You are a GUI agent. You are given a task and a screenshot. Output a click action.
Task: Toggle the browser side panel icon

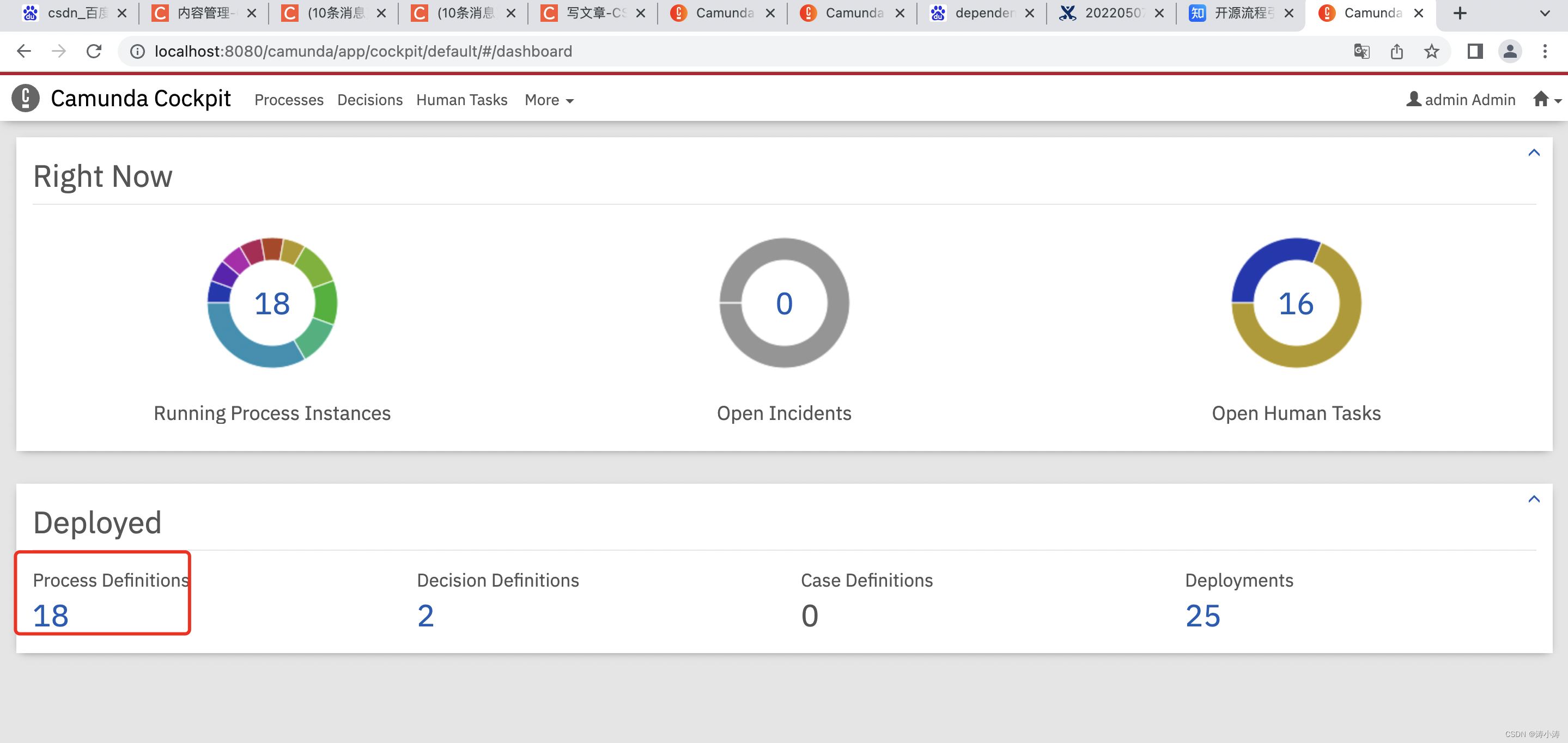point(1475,51)
